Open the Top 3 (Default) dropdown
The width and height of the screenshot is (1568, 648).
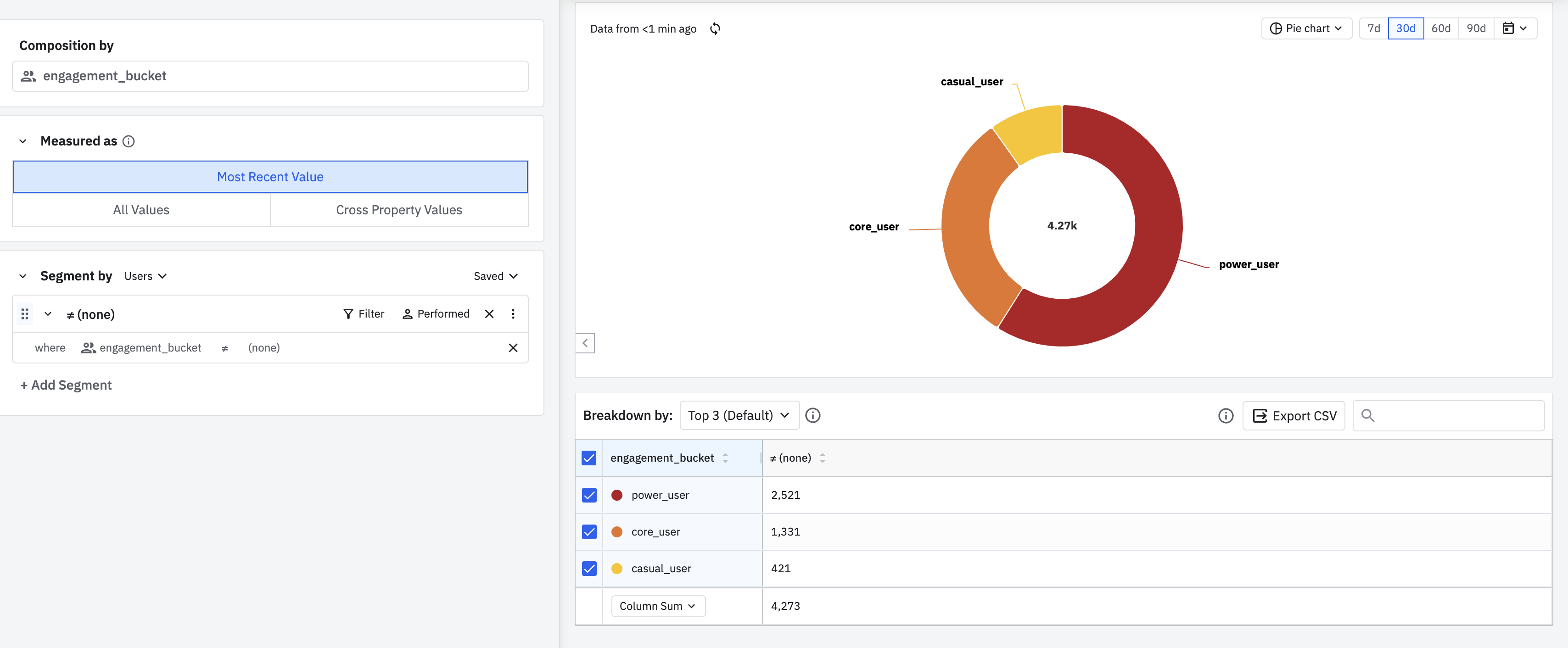click(739, 416)
